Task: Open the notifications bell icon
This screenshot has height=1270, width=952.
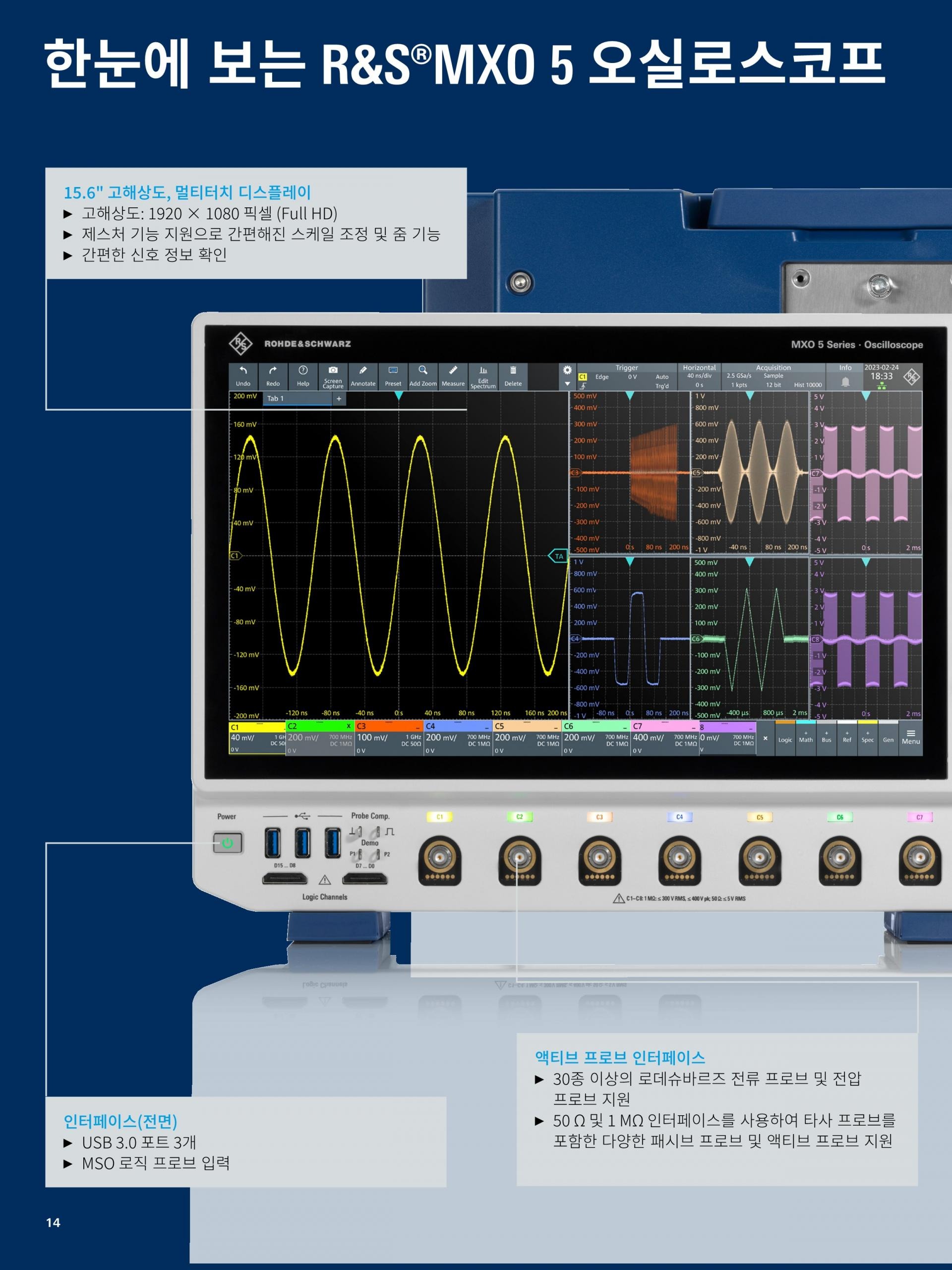Action: pyautogui.click(x=845, y=382)
